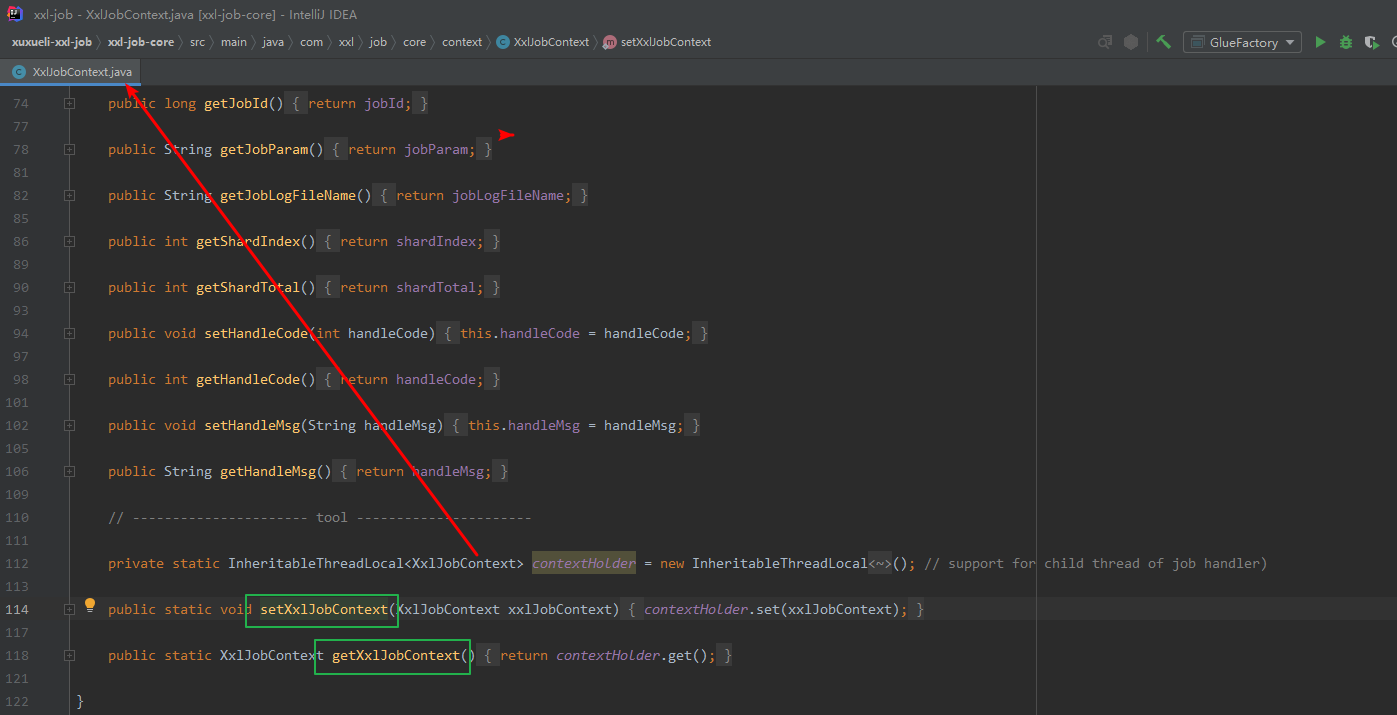This screenshot has height=715, width=1397.
Task: Click the xuxueli-xxl-job breadcrumb
Action: point(52,42)
